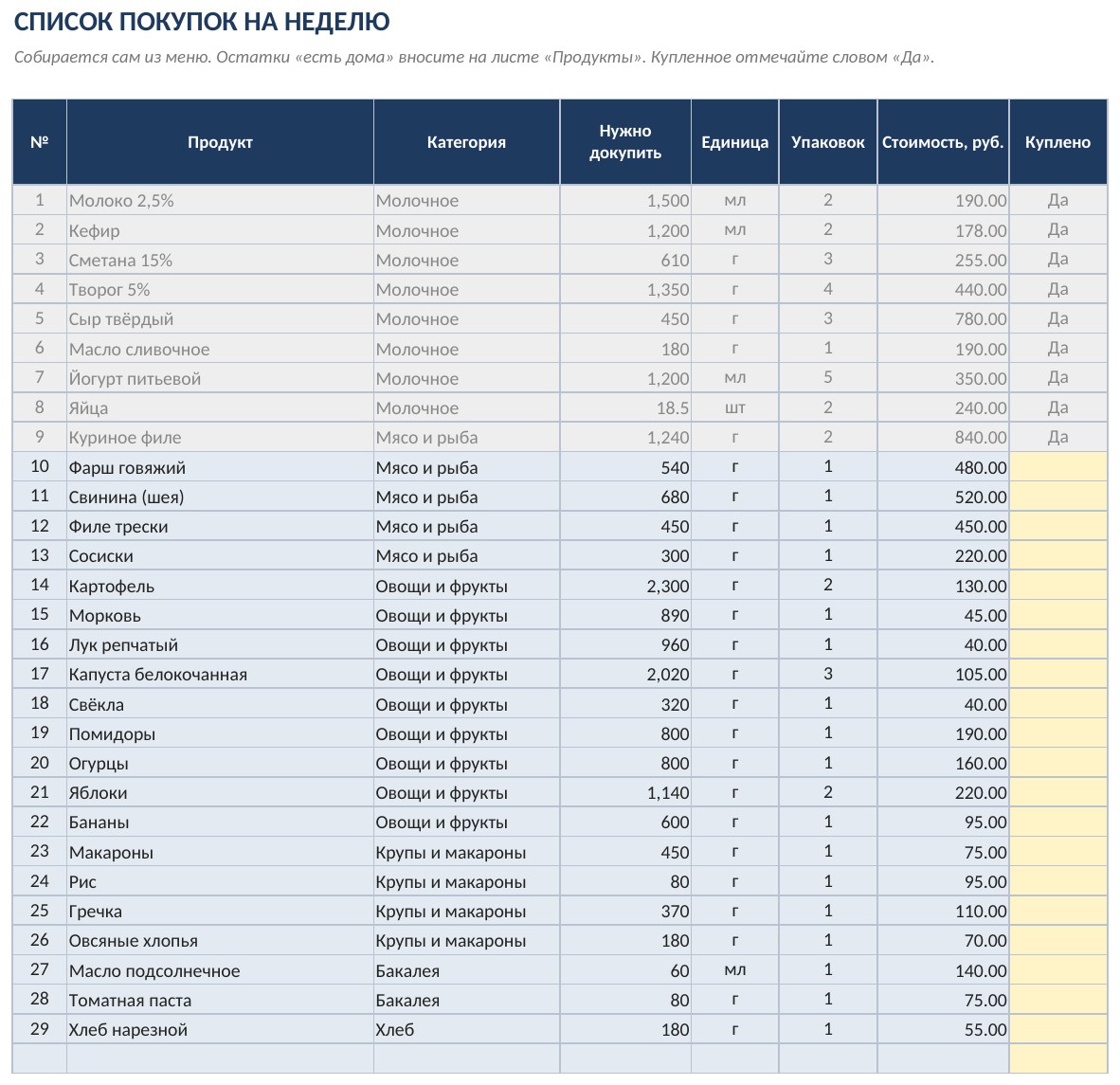Select the «Яблоки» product cell
The image size is (1120, 1085).
[x=220, y=793]
